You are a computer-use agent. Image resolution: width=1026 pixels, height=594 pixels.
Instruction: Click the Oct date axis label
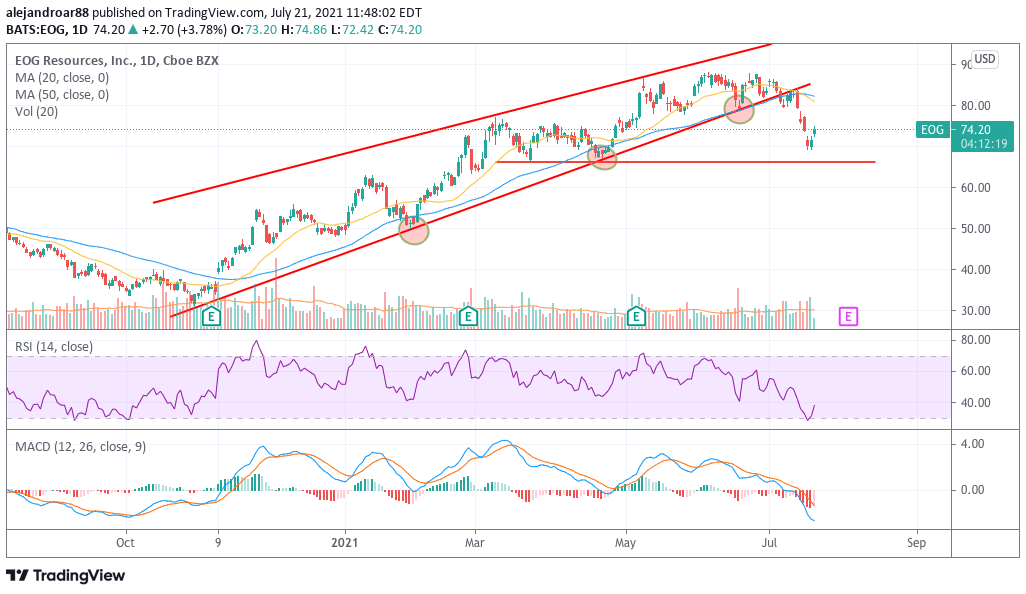[125, 543]
